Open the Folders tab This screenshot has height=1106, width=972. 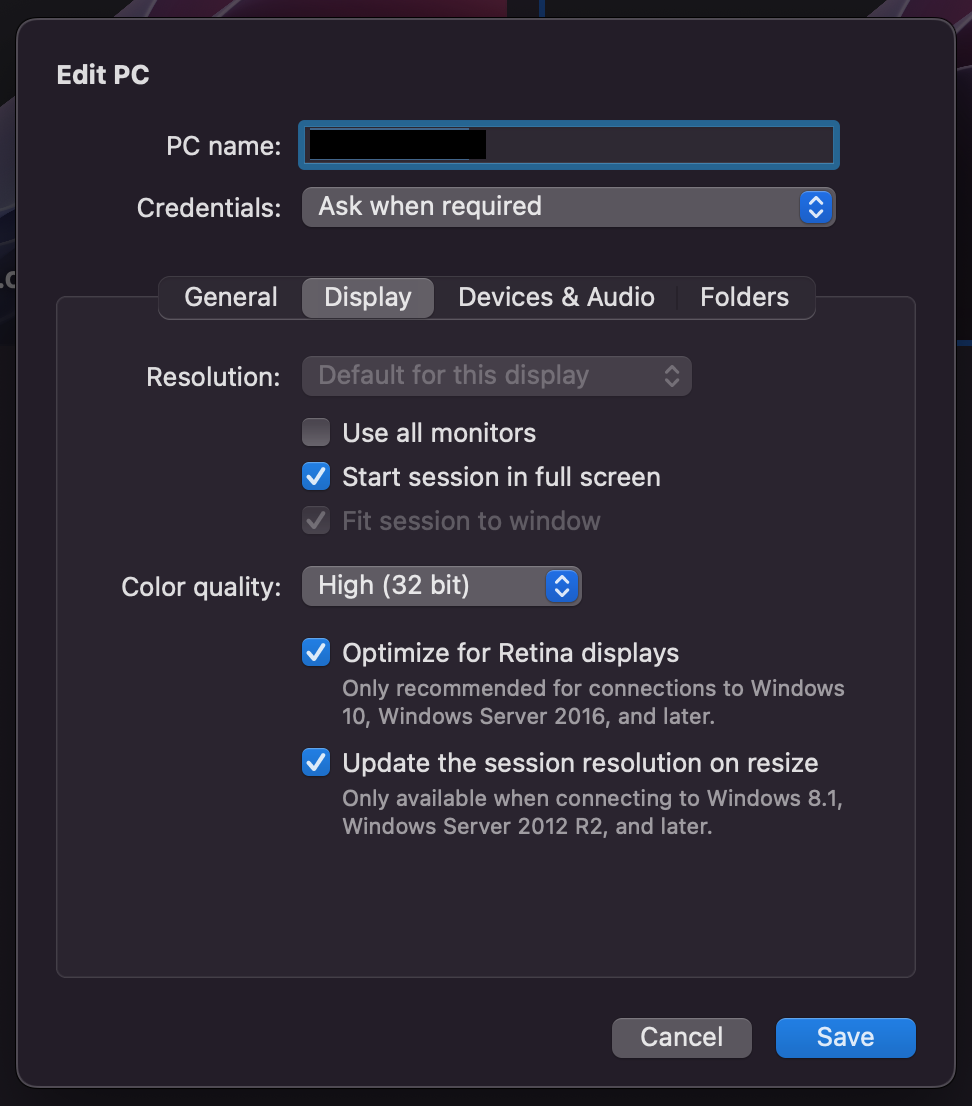pos(744,297)
